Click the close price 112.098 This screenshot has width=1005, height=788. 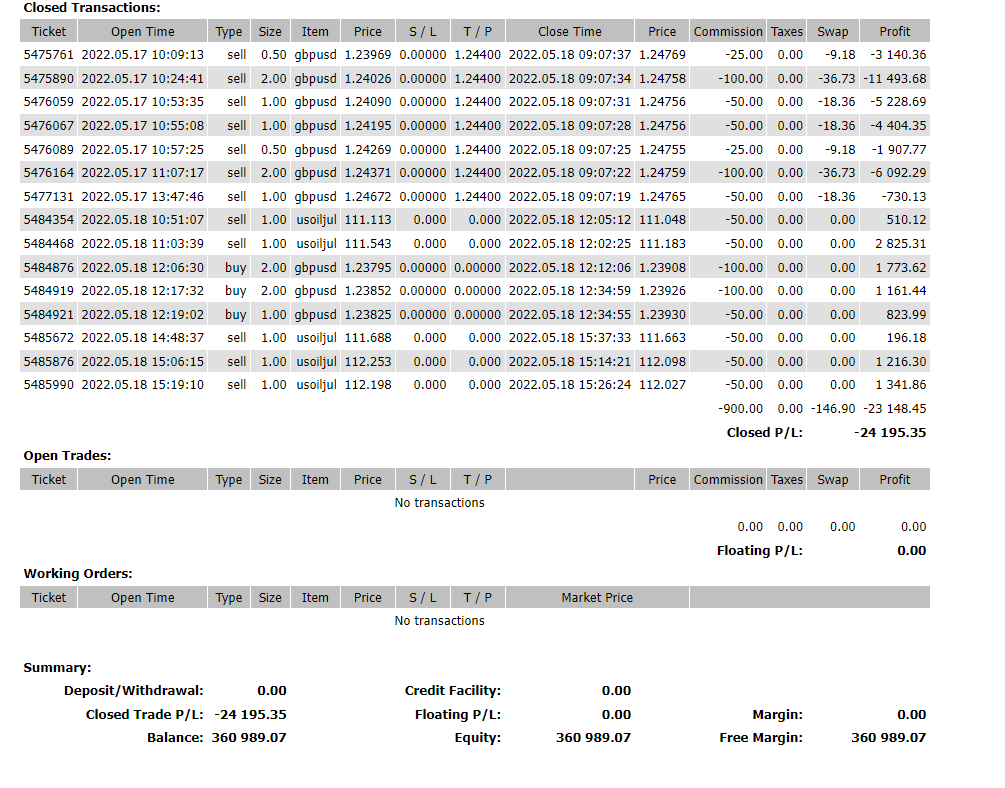(x=662, y=361)
